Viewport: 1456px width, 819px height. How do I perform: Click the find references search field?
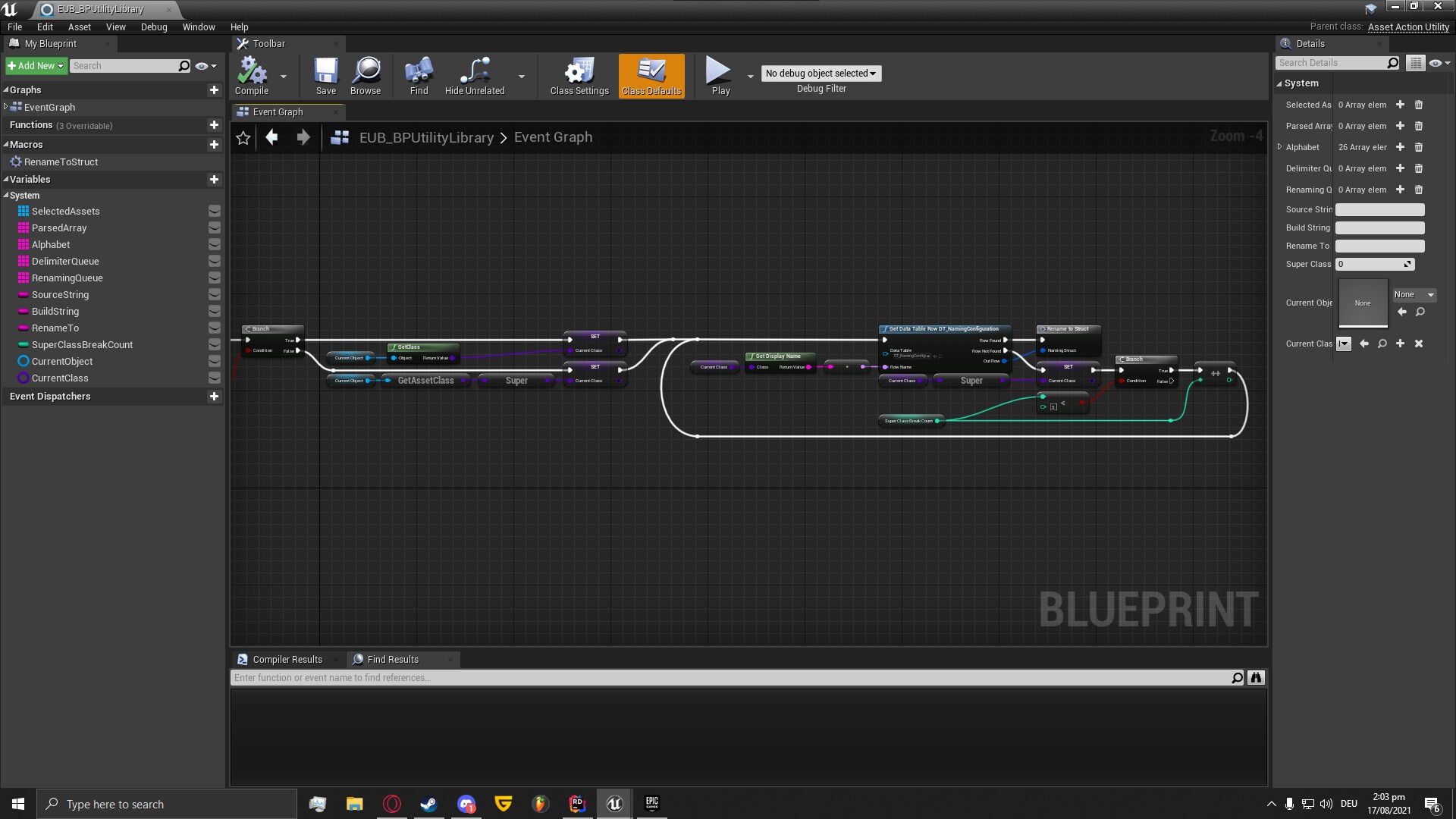click(x=682, y=677)
